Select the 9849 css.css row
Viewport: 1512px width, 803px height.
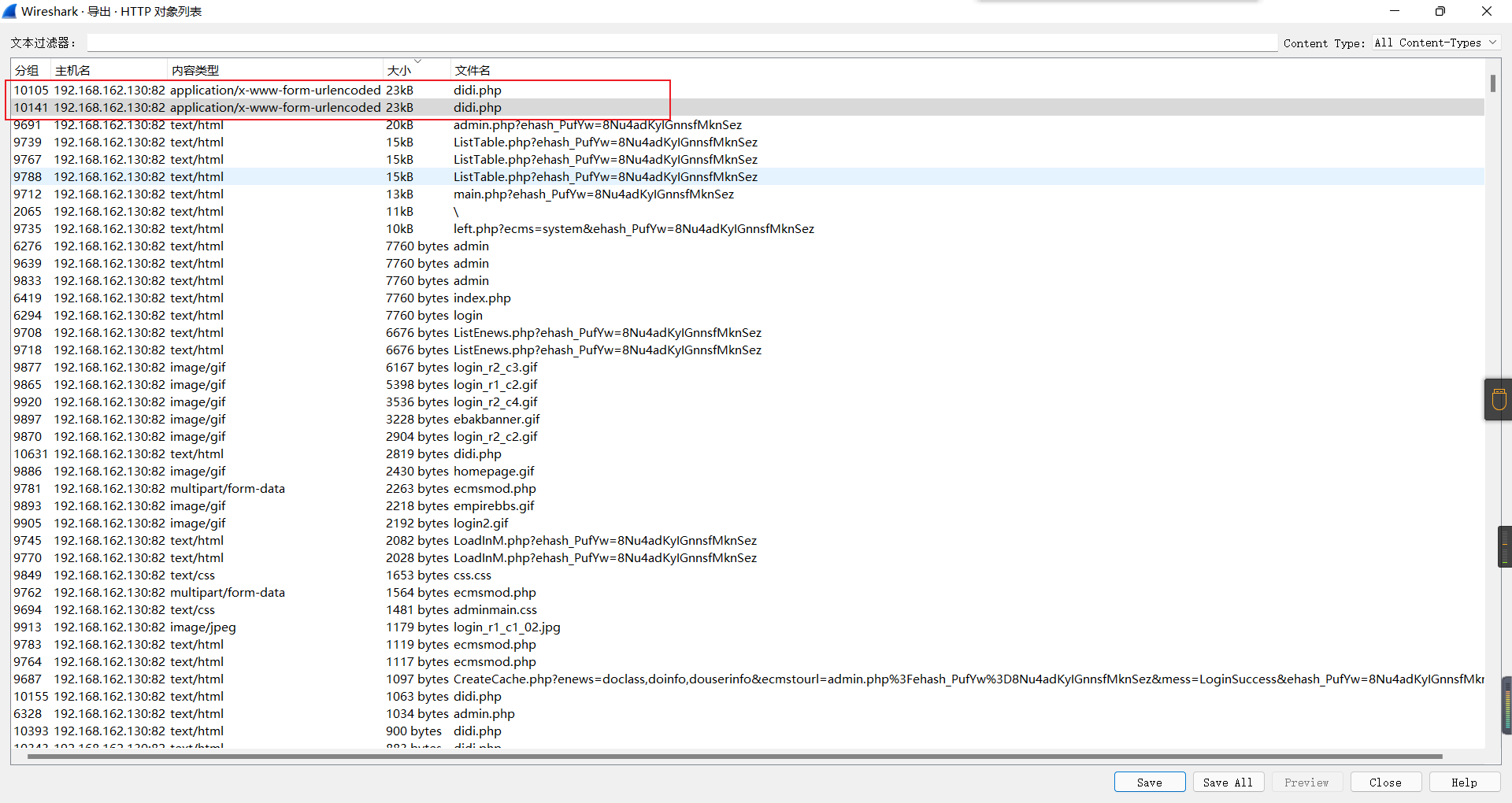(747, 575)
